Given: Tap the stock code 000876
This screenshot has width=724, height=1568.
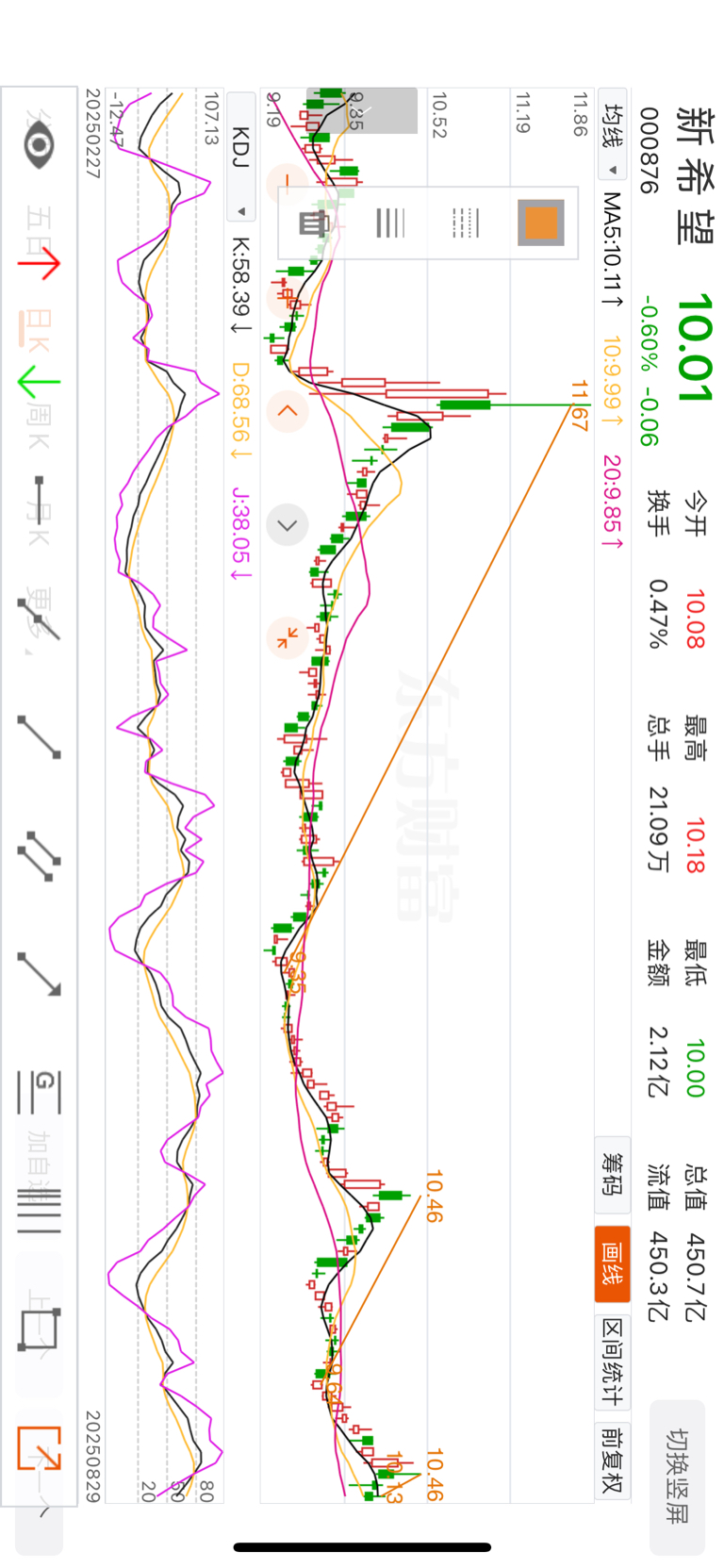Looking at the screenshot, I should click(x=648, y=151).
